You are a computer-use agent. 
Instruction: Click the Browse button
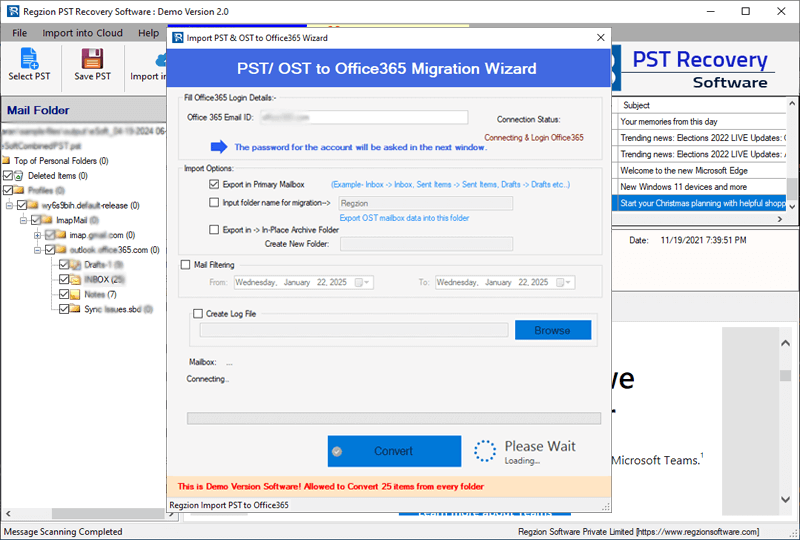552,330
